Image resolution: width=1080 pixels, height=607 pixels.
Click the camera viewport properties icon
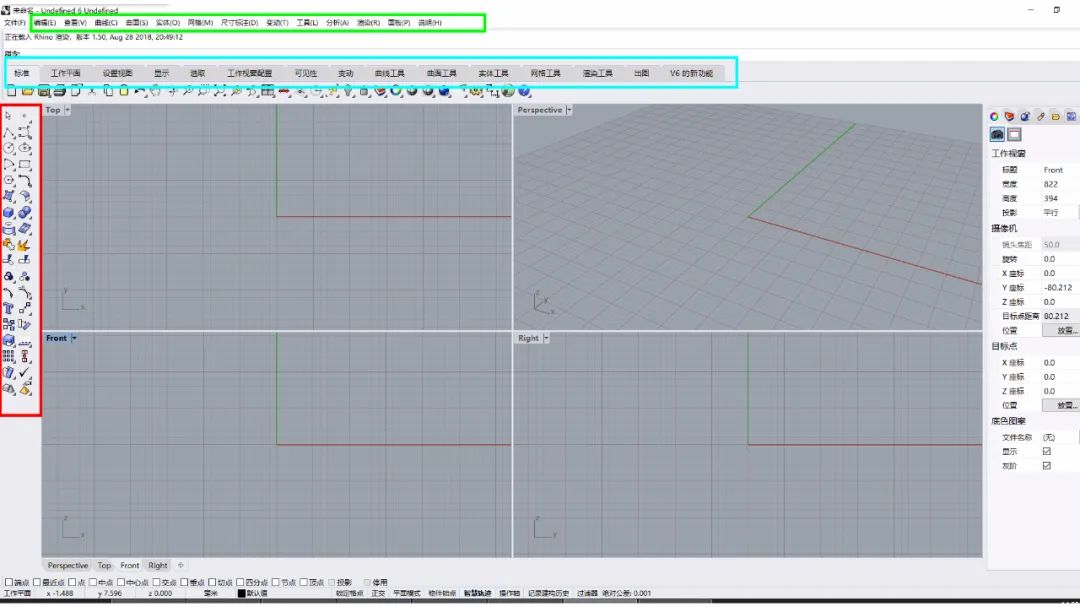pyautogui.click(x=997, y=134)
